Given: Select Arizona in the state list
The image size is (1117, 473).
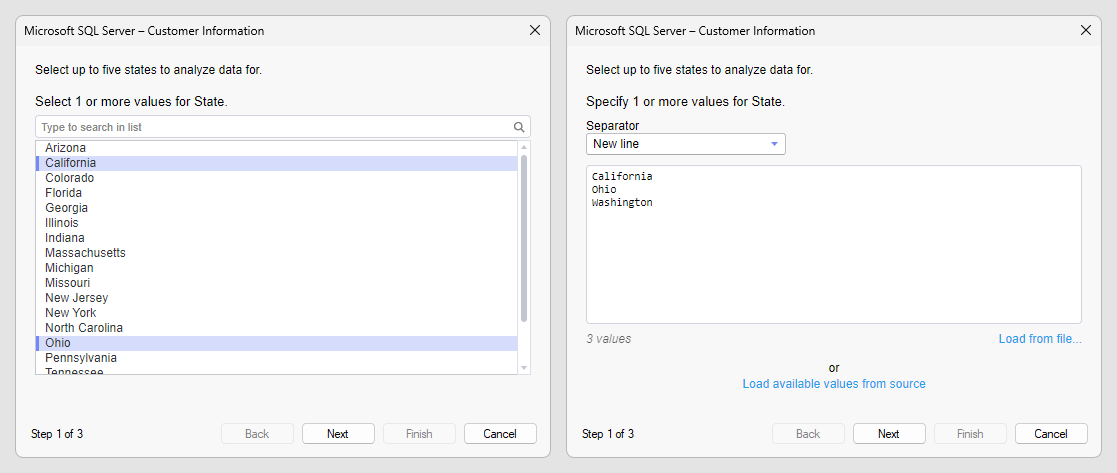Looking at the screenshot, I should (276, 148).
